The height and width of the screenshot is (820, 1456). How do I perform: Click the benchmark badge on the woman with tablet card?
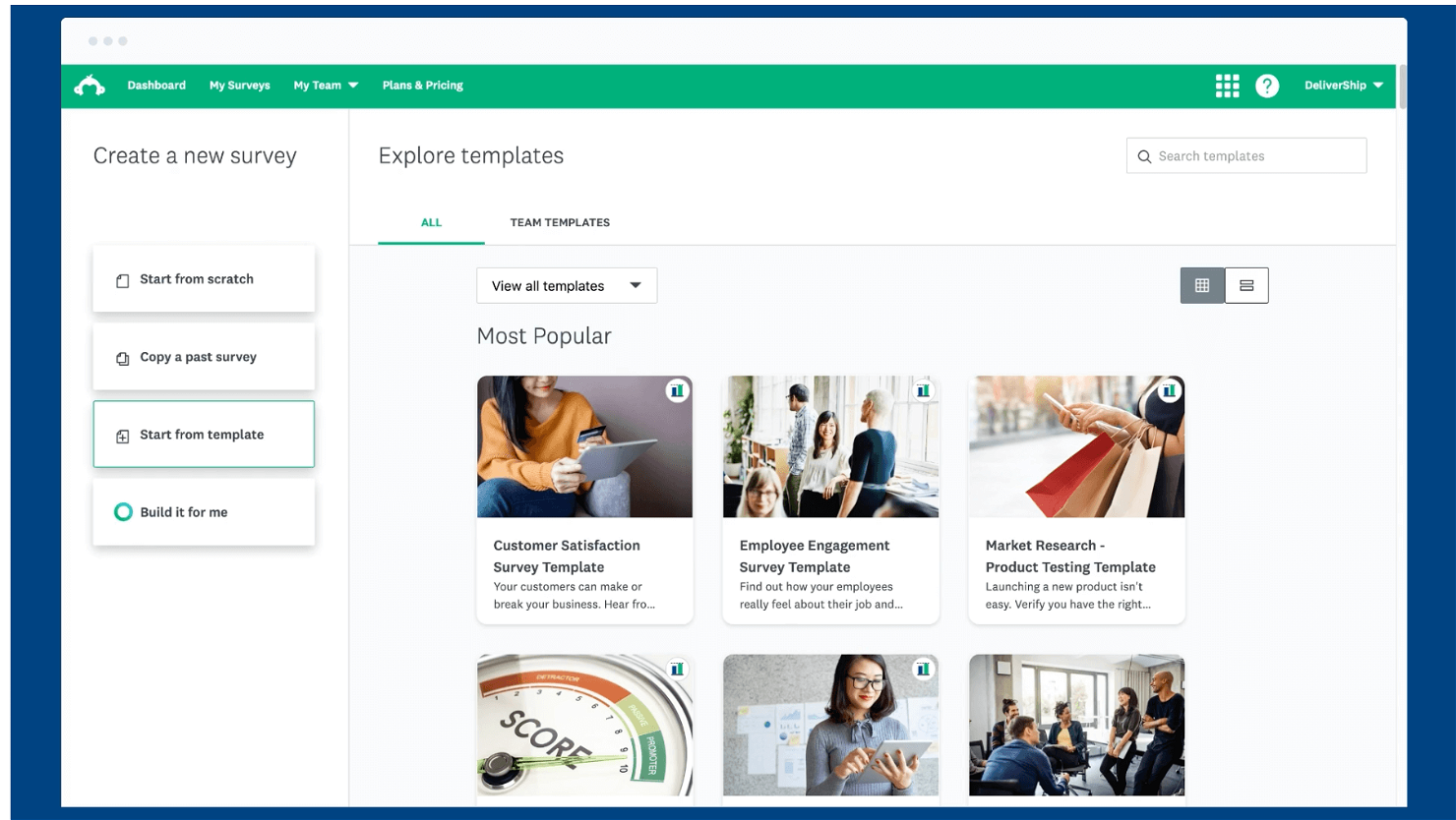923,670
